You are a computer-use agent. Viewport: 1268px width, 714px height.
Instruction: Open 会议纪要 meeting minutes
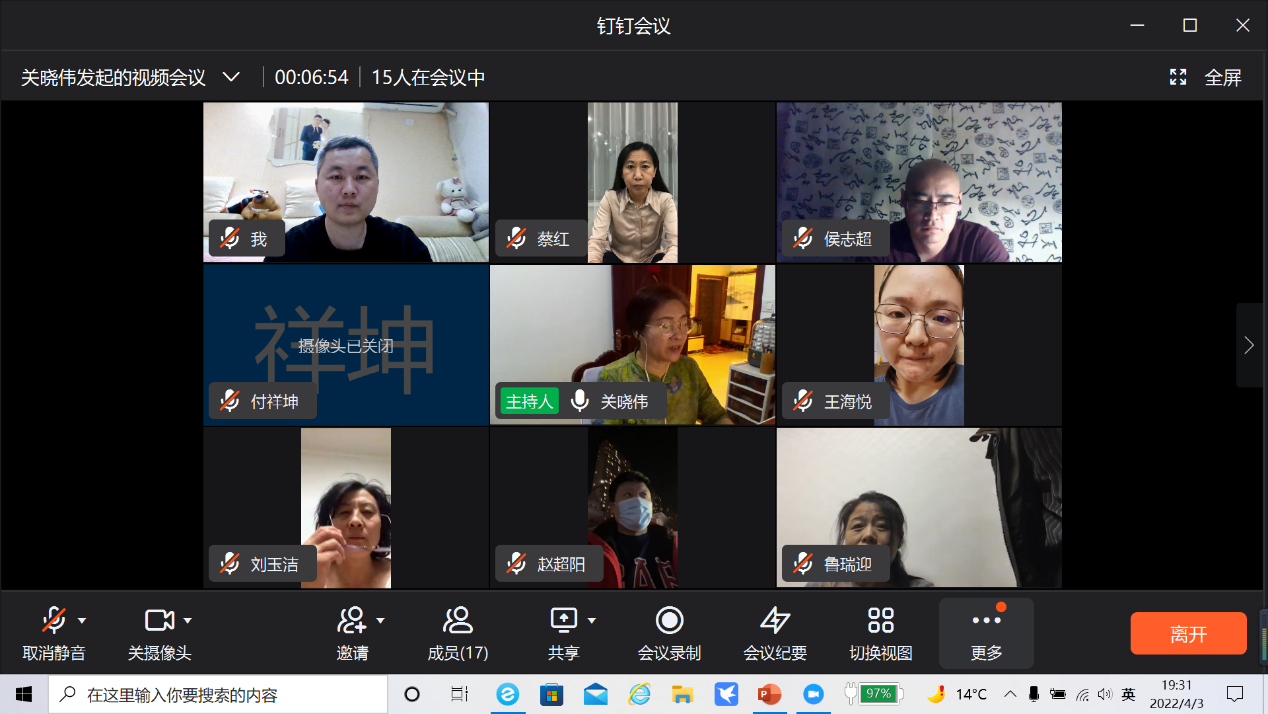coord(775,634)
